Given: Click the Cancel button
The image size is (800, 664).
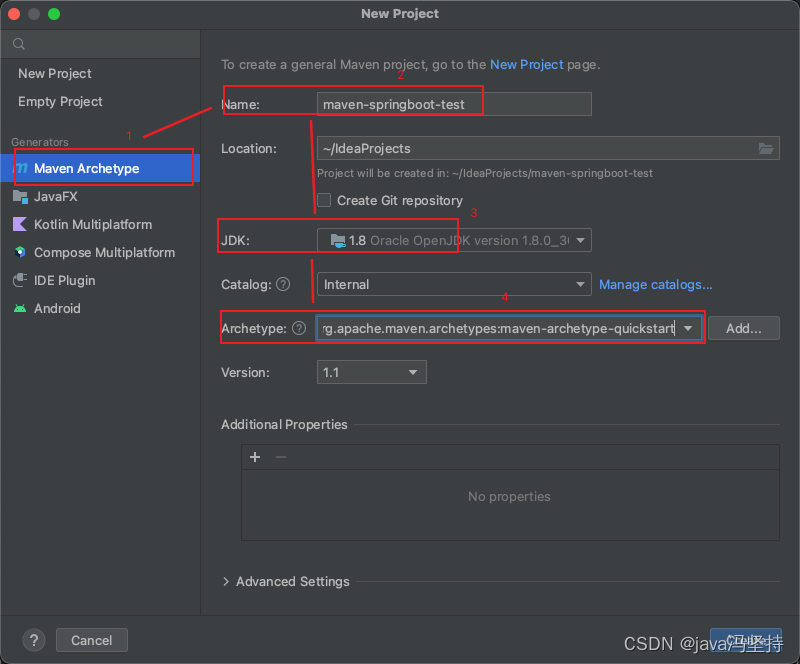Looking at the screenshot, I should click(91, 640).
